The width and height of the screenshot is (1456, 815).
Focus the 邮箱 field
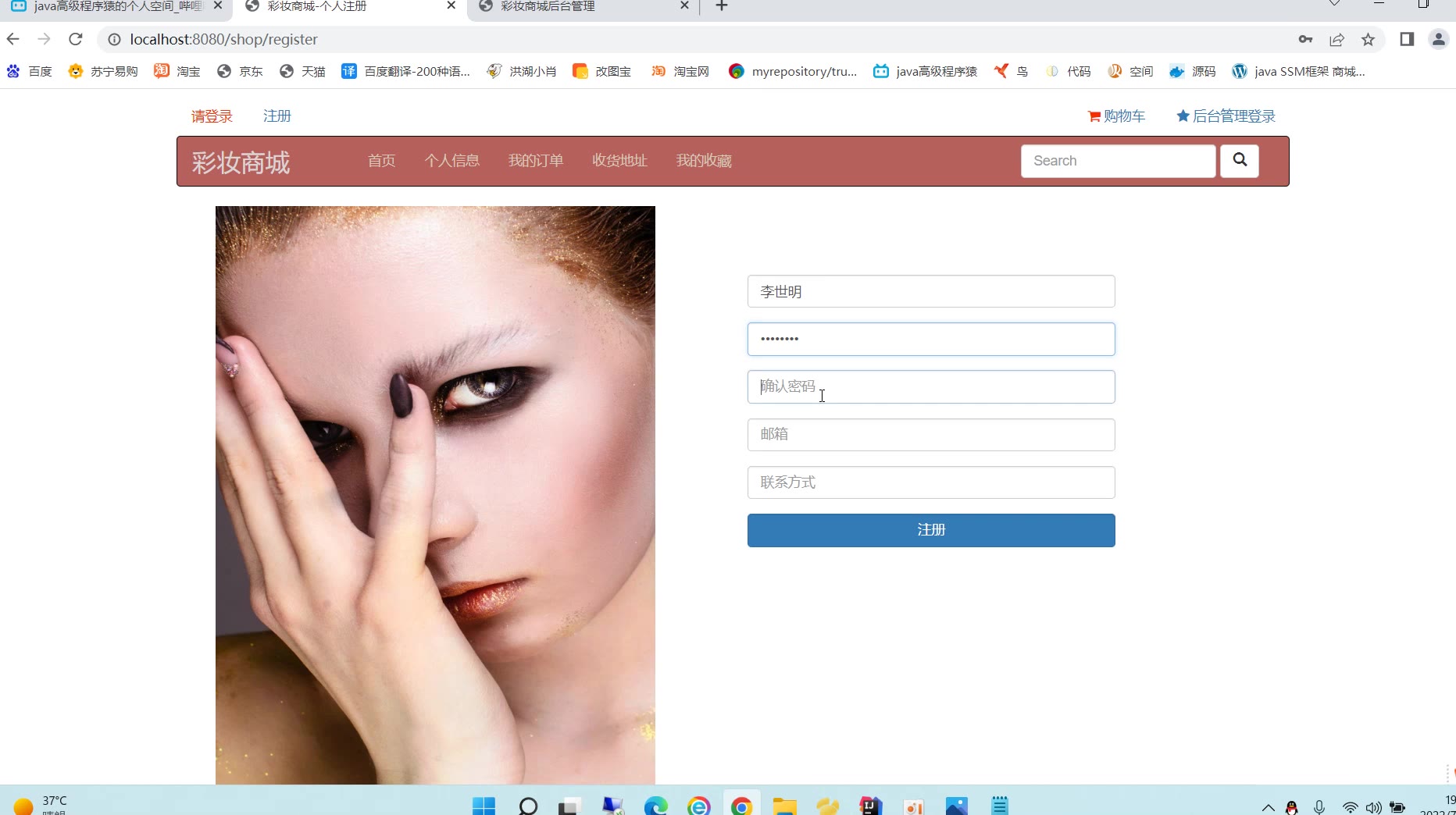coord(931,435)
